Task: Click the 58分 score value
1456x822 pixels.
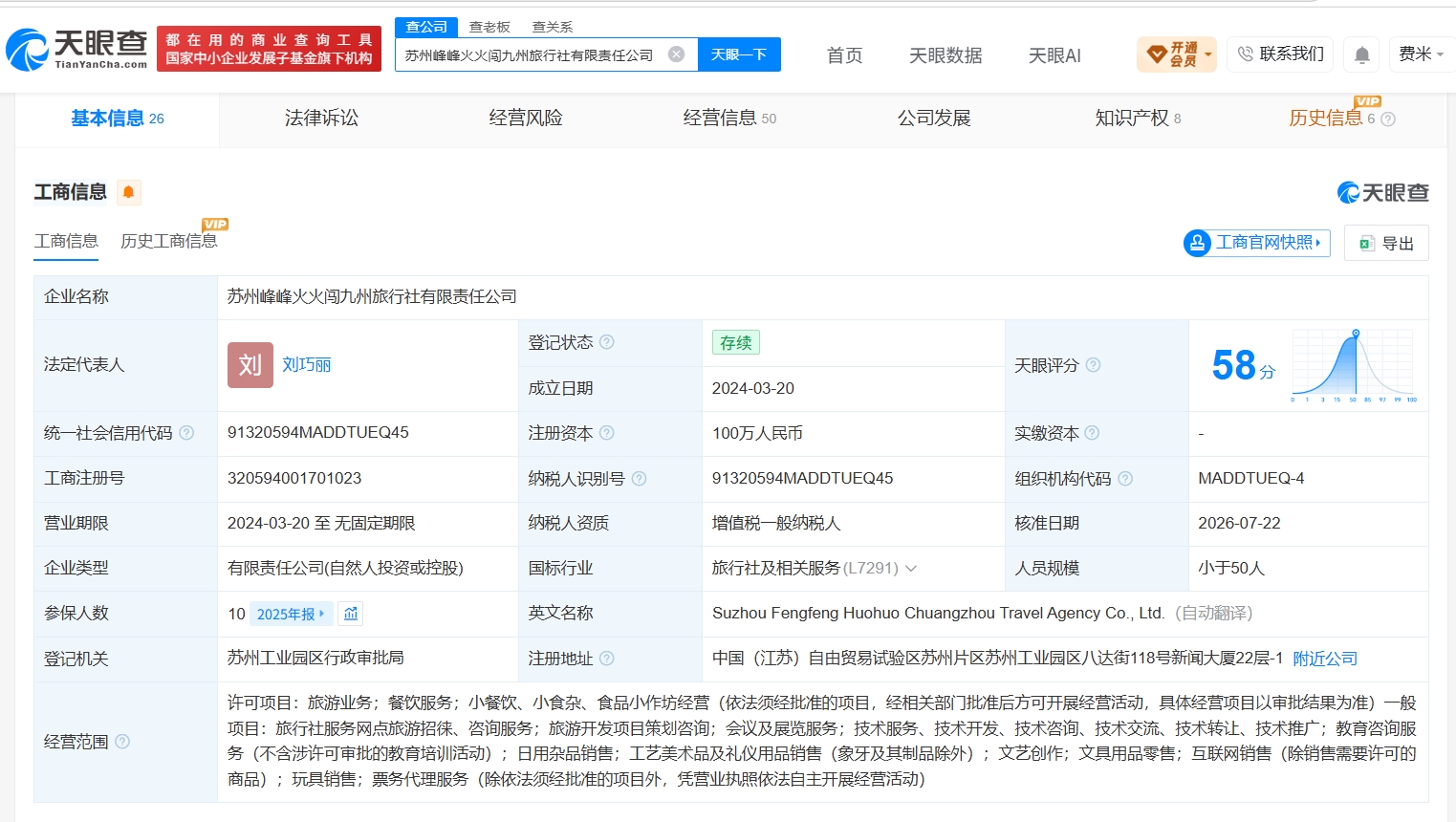Action: click(x=1243, y=365)
